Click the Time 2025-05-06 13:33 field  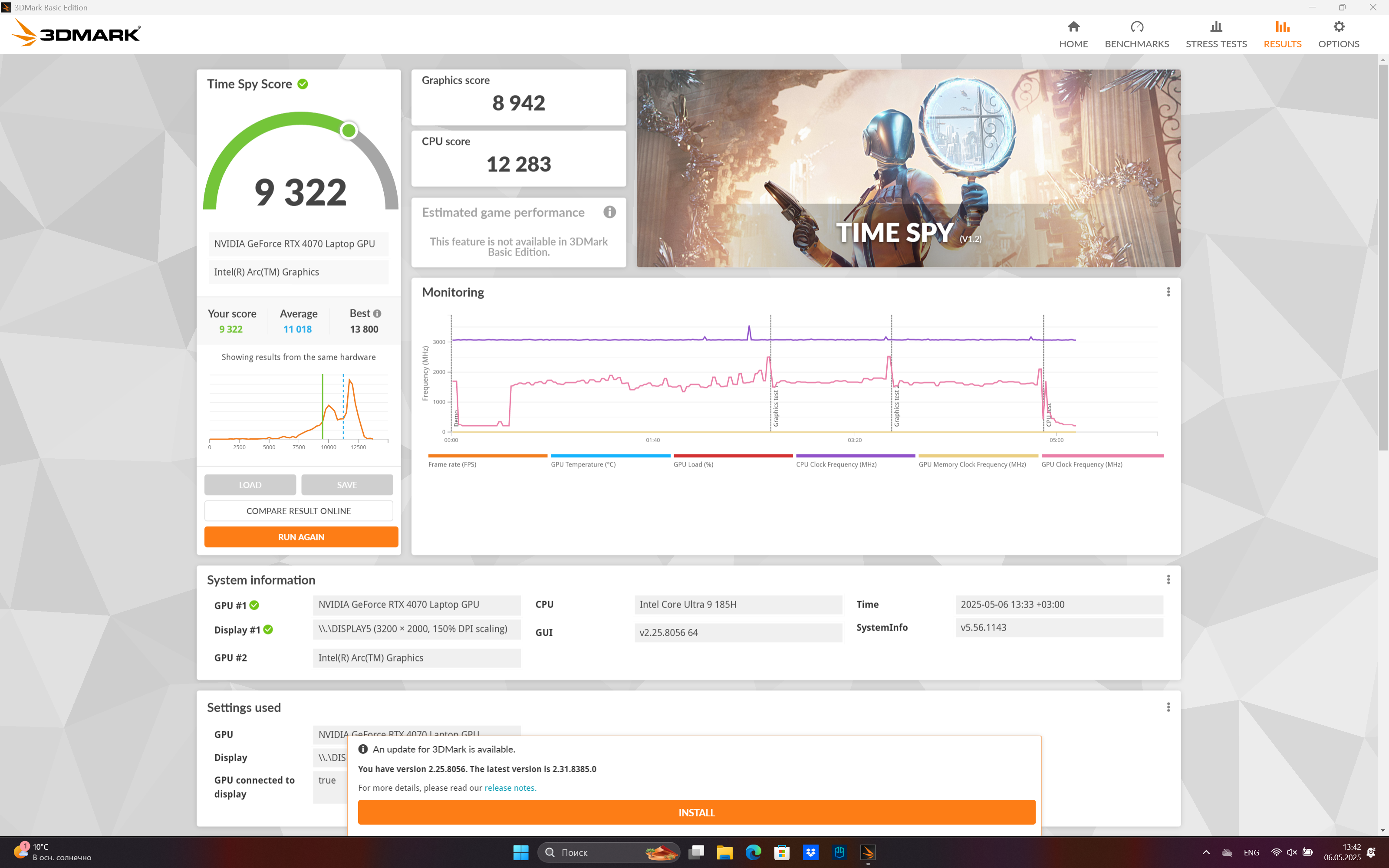tap(1059, 604)
